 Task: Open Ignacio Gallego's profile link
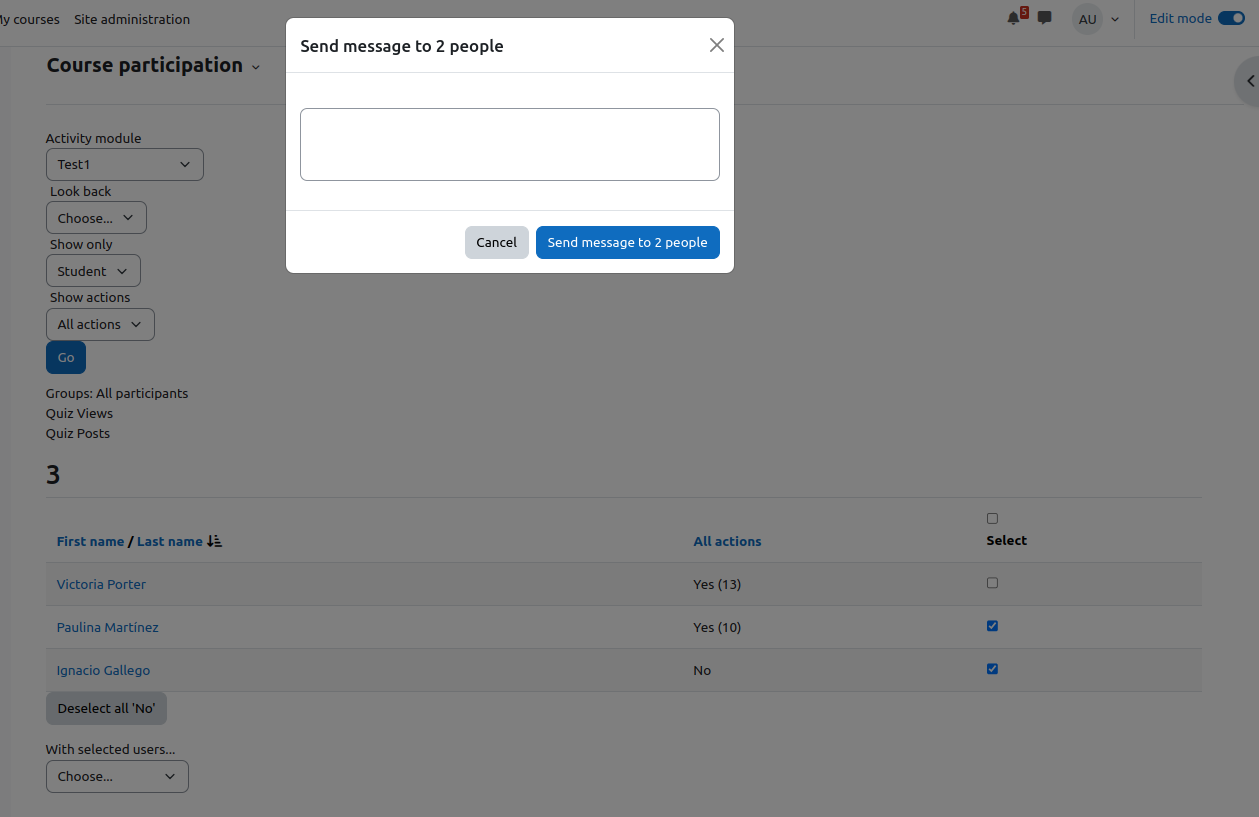[x=103, y=670]
